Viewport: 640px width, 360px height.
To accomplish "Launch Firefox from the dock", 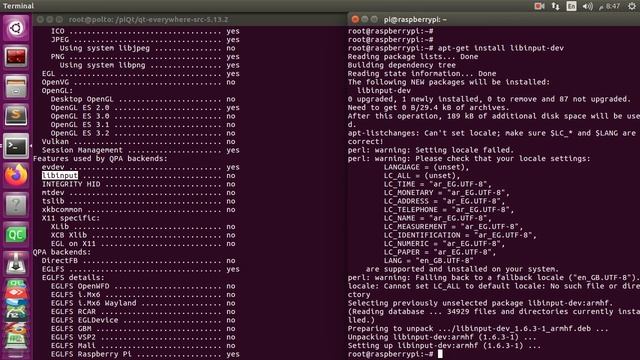I will (16, 175).
